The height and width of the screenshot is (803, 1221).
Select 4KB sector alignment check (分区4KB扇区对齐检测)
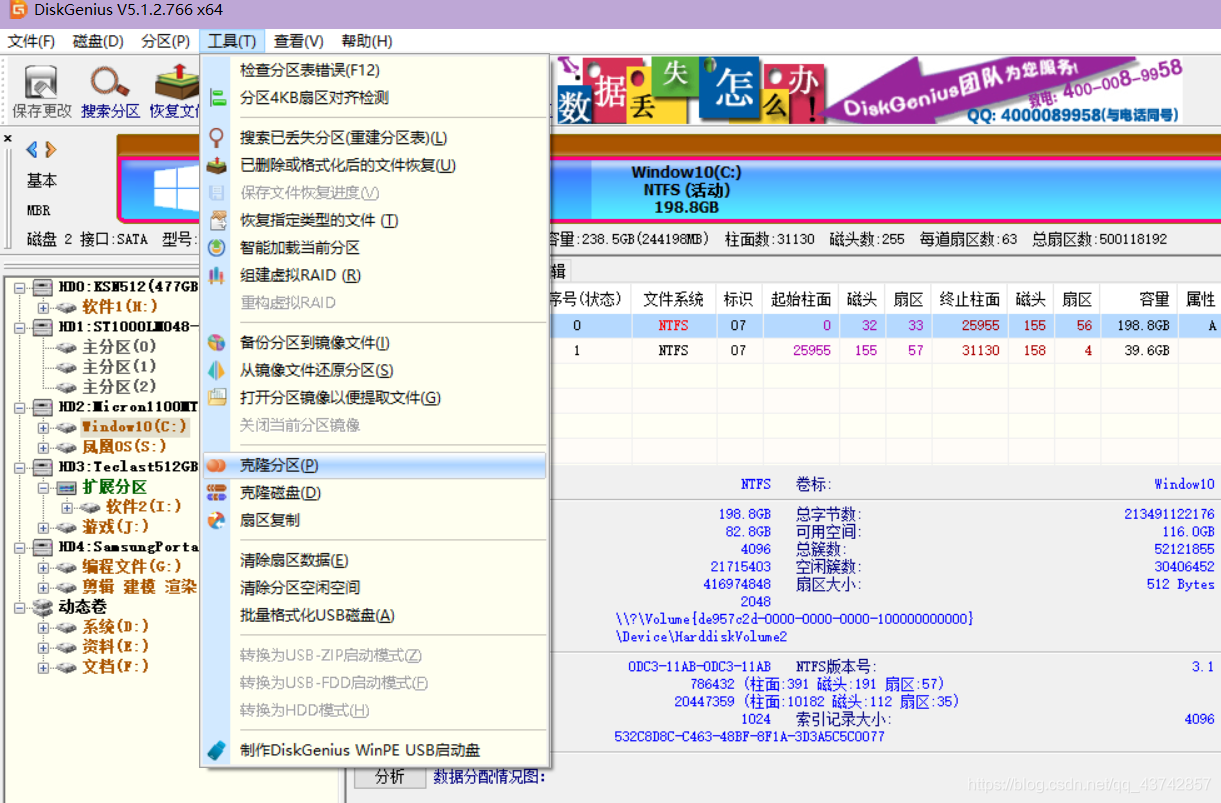point(374,98)
